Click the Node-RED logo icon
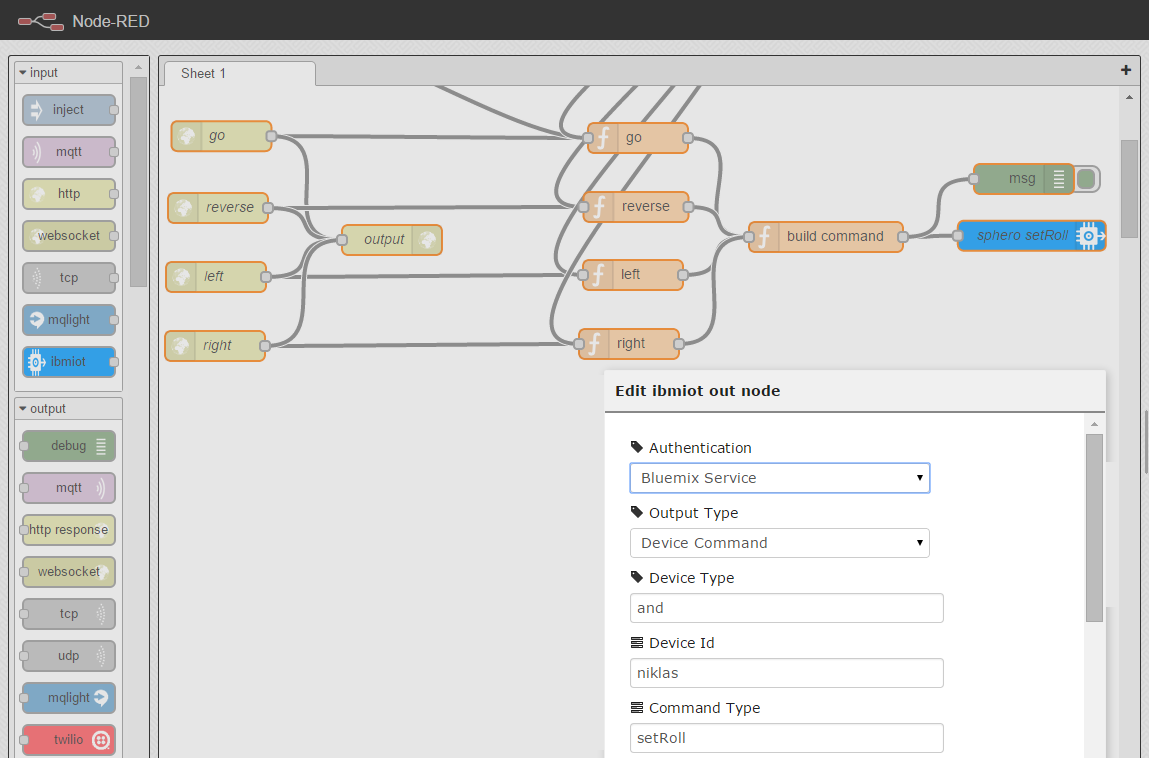Image resolution: width=1149 pixels, height=758 pixels. tap(41, 21)
